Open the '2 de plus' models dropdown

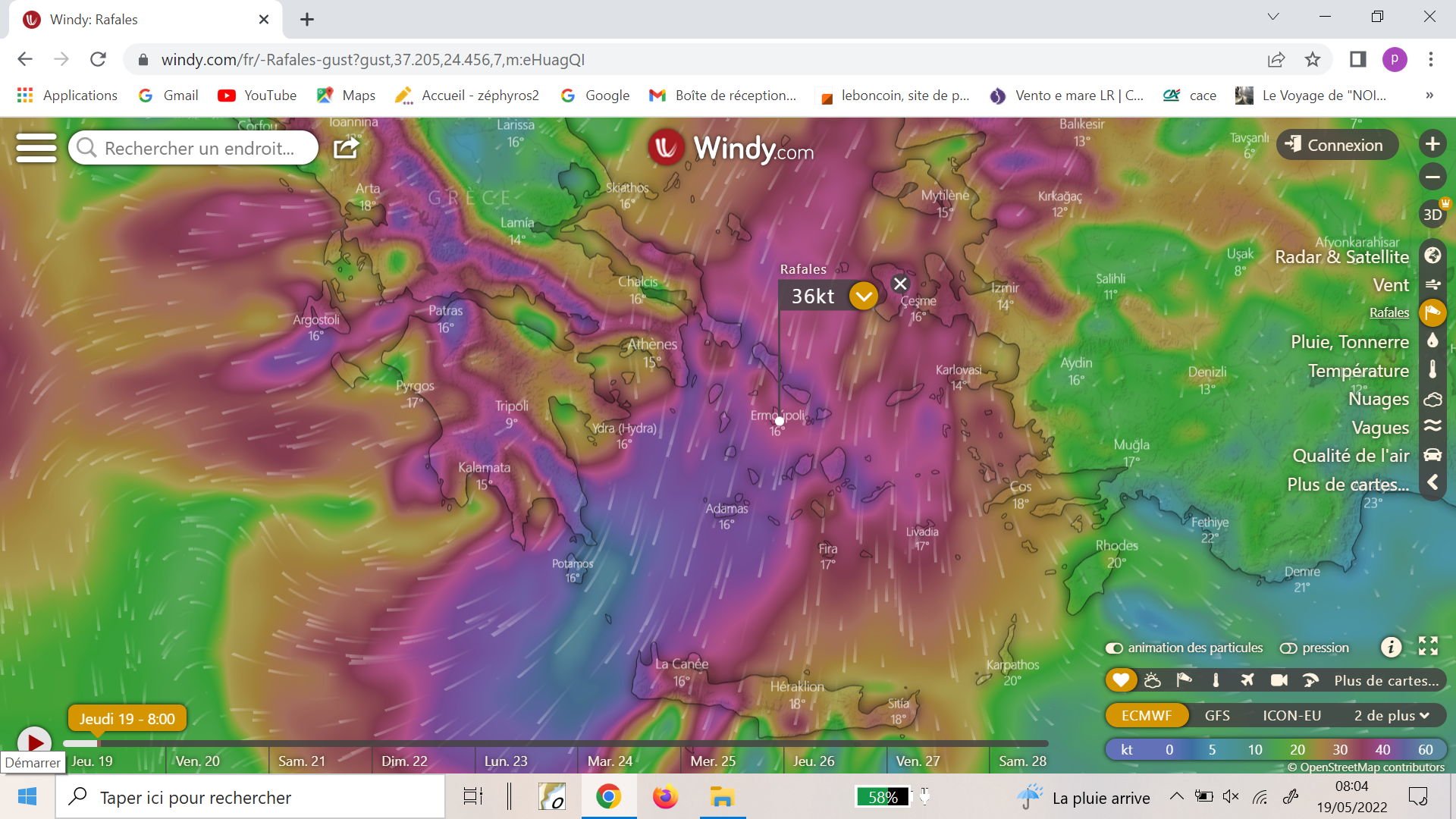pyautogui.click(x=1391, y=715)
